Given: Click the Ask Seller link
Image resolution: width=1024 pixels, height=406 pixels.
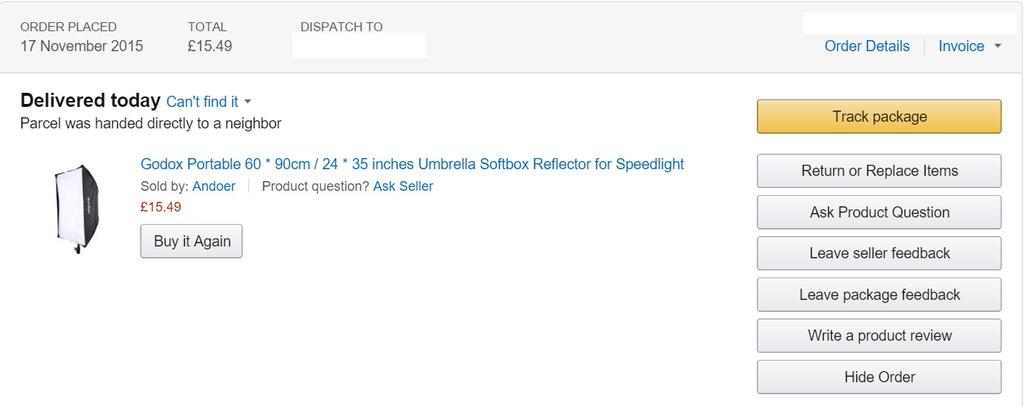Looking at the screenshot, I should [x=403, y=186].
